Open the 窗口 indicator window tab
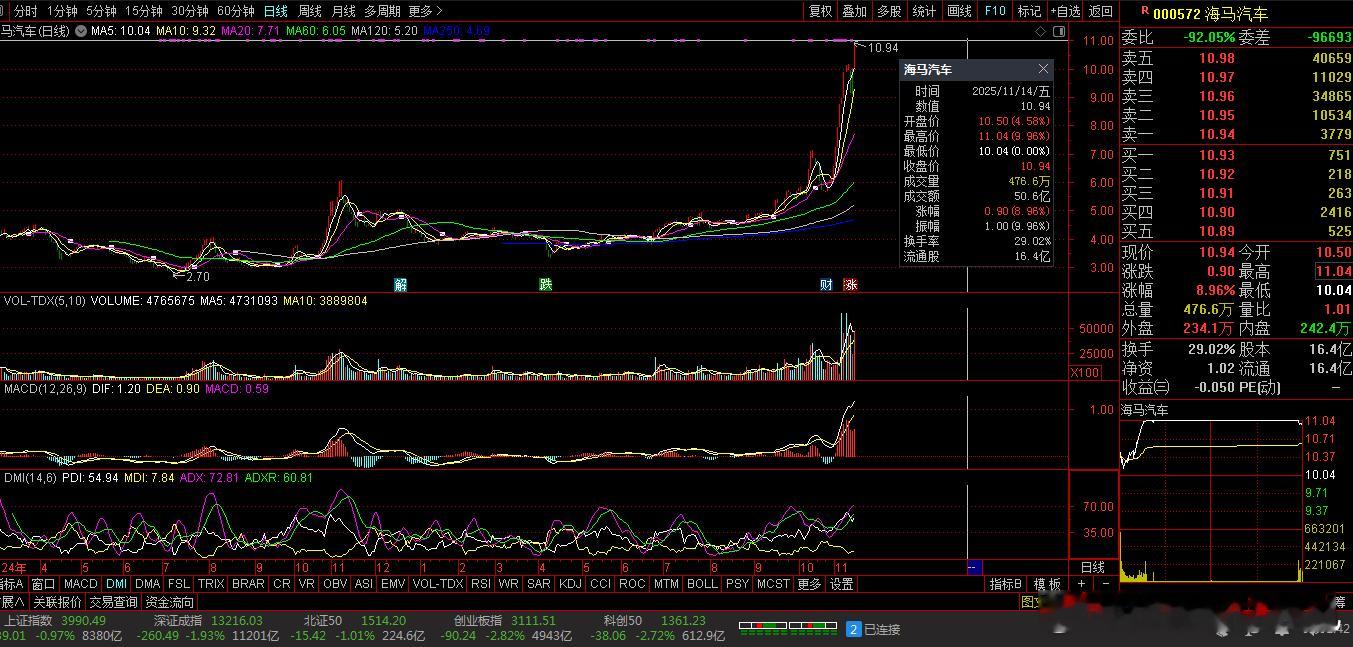This screenshot has width=1353, height=647. [43, 584]
